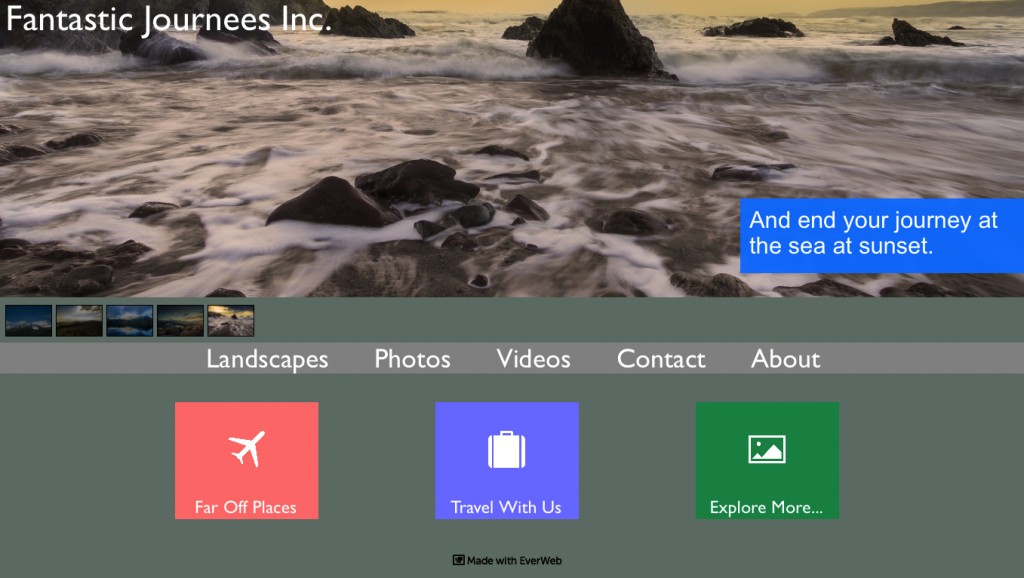Select the second slideshow thumbnail
This screenshot has height=578, width=1024.
pos(78,320)
